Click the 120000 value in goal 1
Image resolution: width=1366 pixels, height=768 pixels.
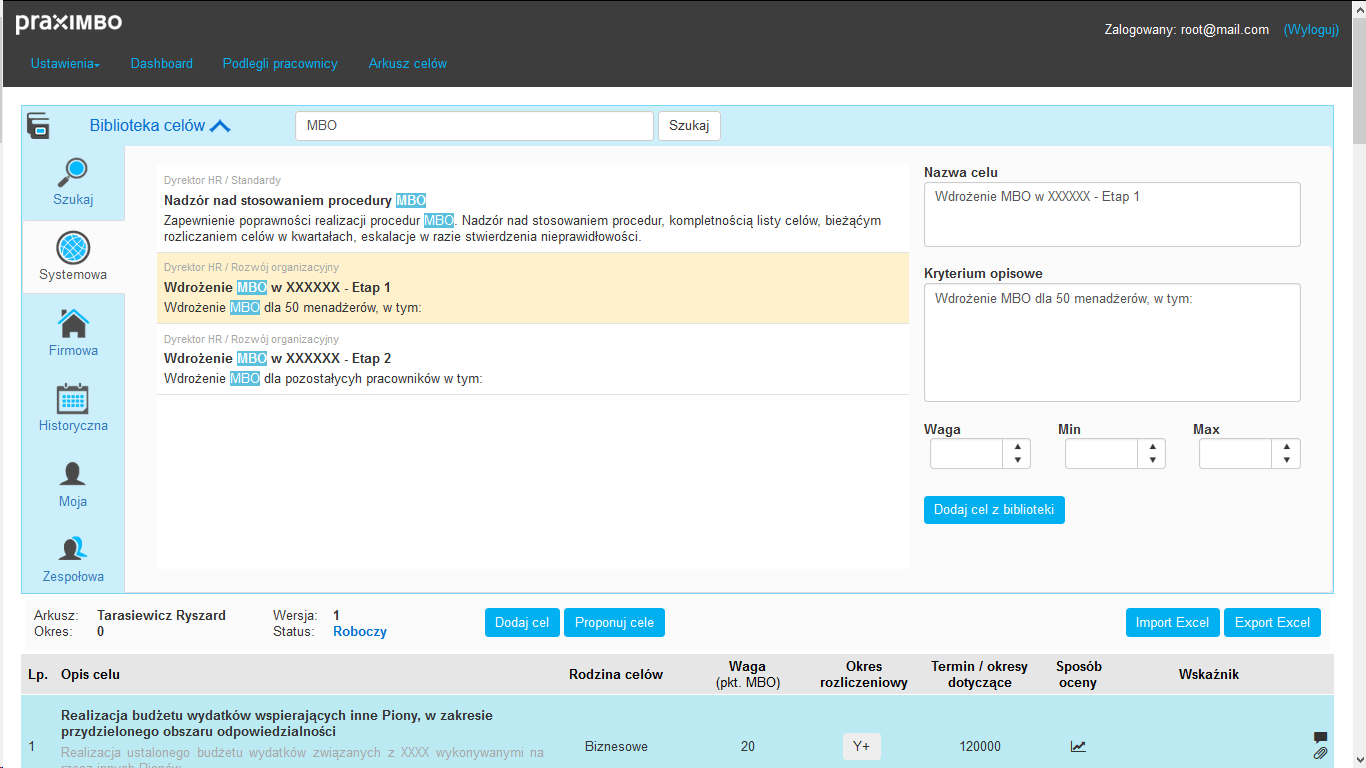pyautogui.click(x=979, y=747)
